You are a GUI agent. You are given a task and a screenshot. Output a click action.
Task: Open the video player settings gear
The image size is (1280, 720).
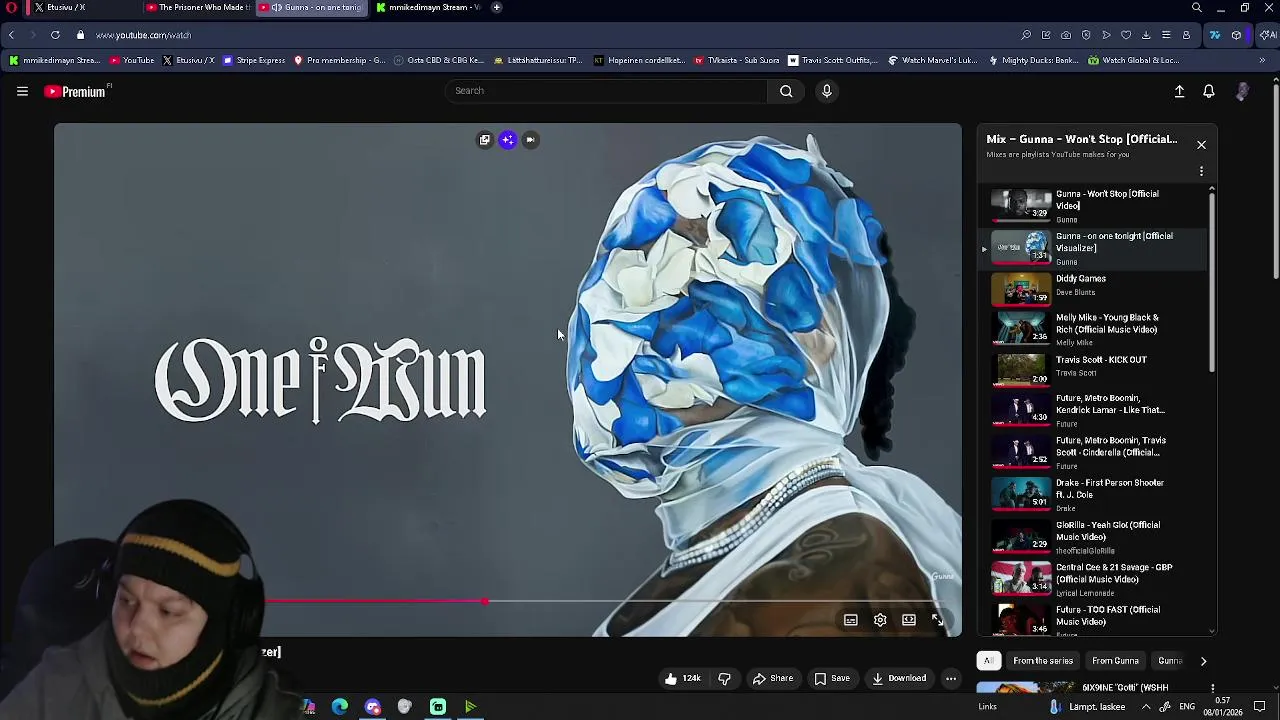coord(880,620)
